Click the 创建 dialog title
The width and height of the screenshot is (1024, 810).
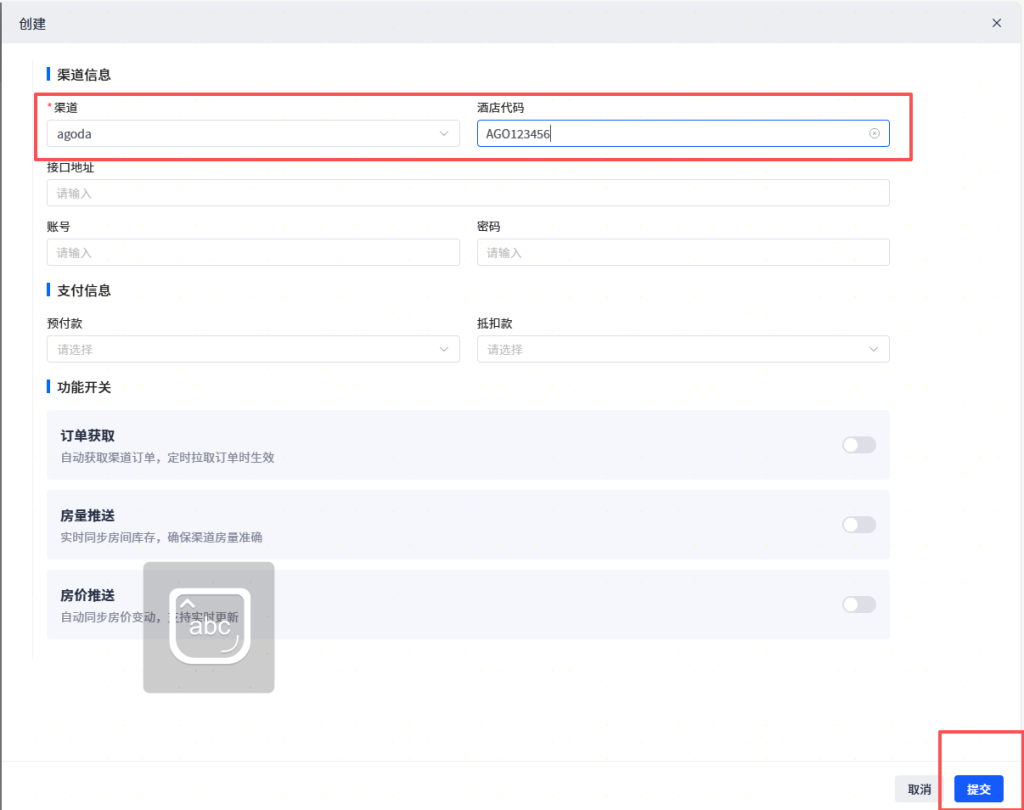[x=33, y=23]
